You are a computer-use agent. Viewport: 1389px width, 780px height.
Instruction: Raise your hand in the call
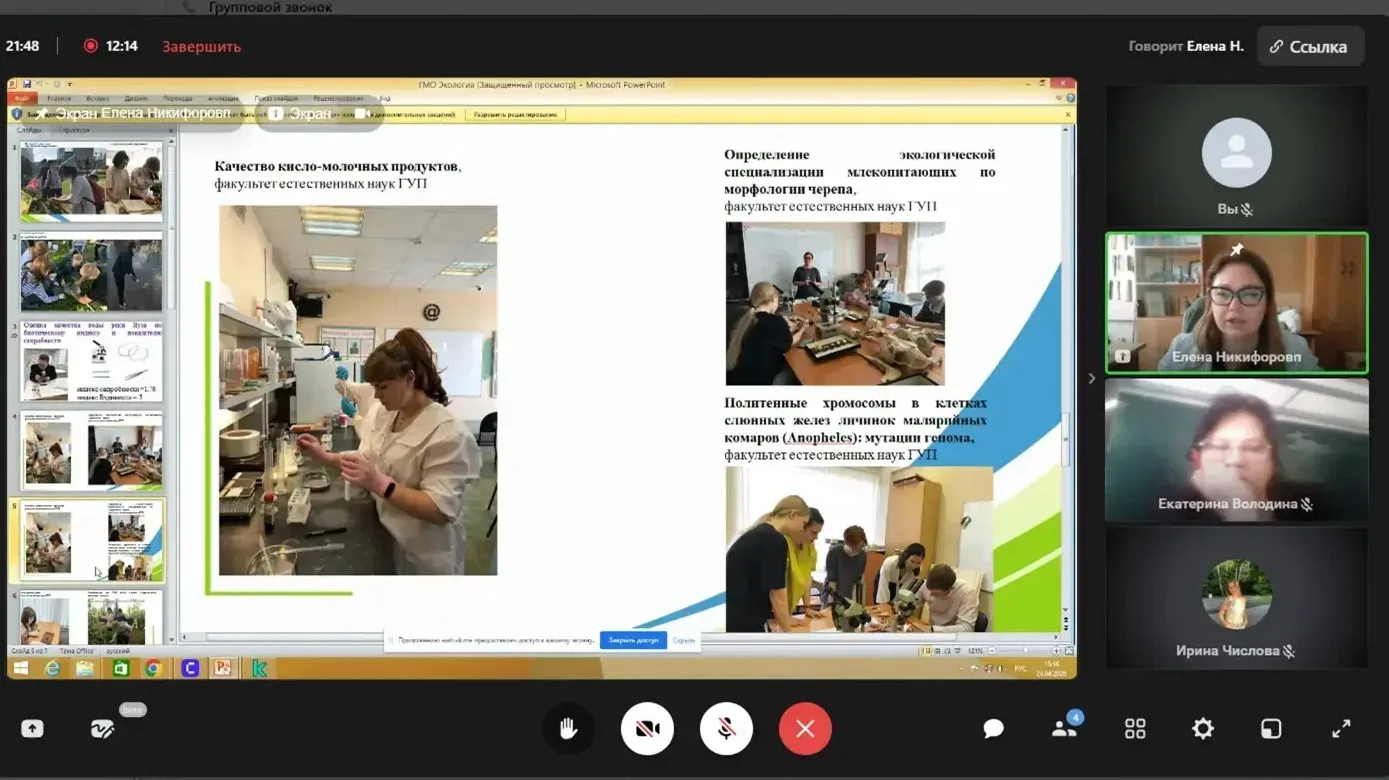568,729
